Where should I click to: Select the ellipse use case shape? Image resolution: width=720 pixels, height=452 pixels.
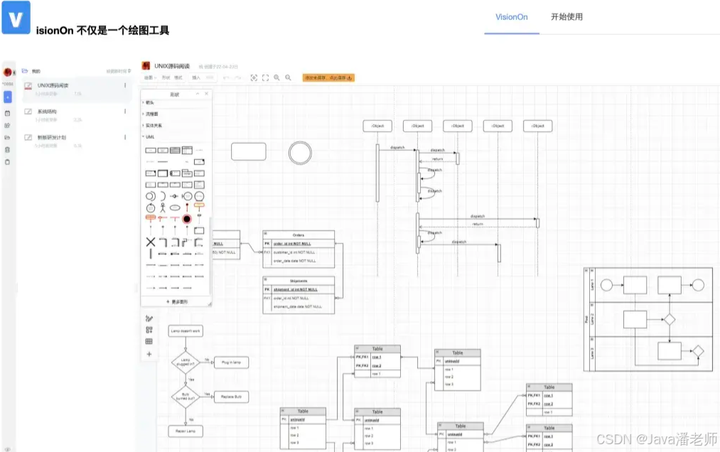coord(175,208)
